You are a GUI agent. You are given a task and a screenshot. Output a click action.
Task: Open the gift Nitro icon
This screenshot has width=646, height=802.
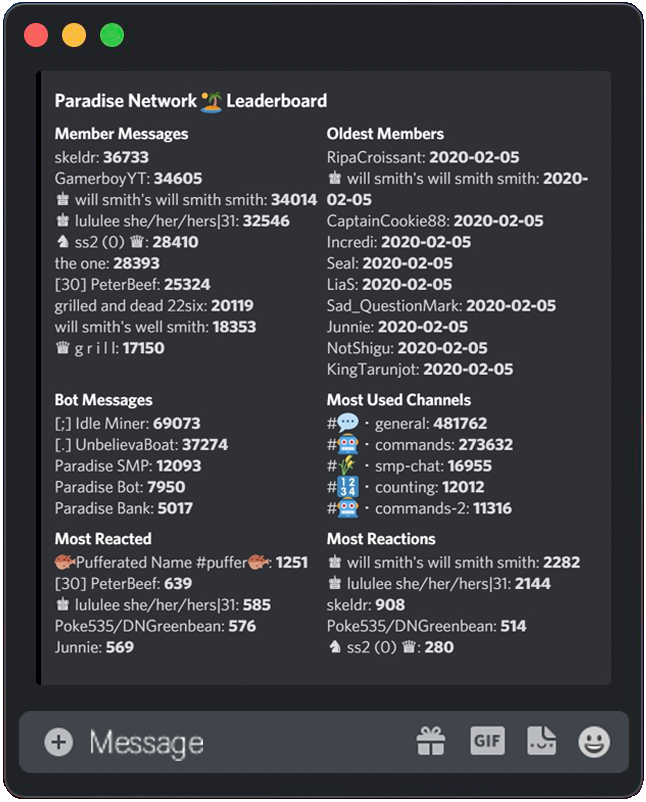pos(431,741)
